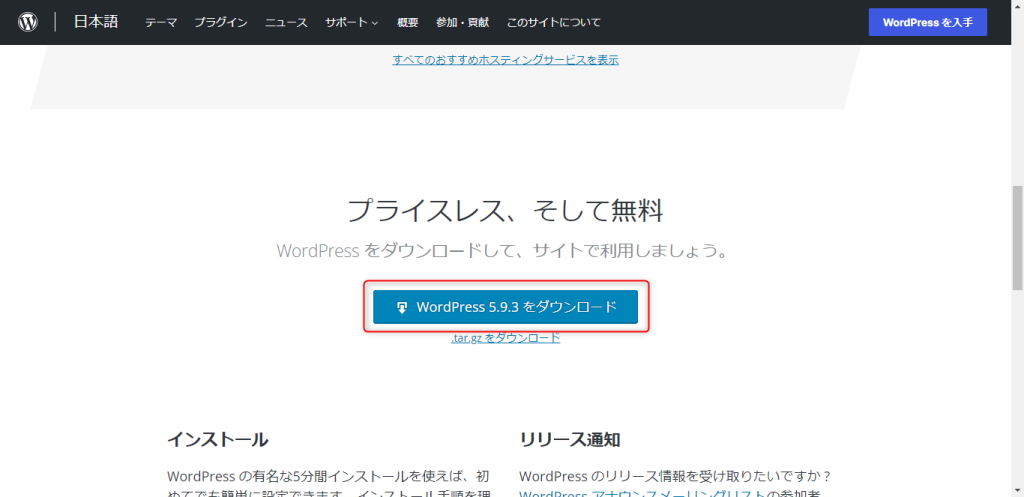
Task: Click the WordPress を入手 button
Action: (927, 22)
